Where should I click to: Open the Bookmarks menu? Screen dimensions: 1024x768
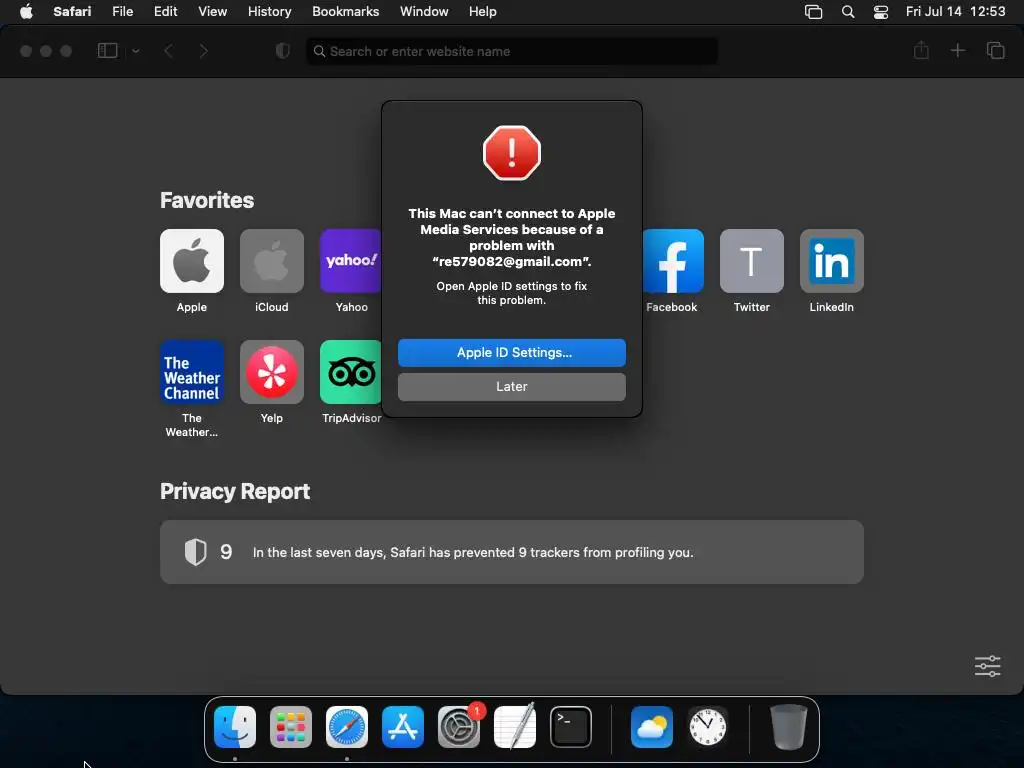[345, 12]
